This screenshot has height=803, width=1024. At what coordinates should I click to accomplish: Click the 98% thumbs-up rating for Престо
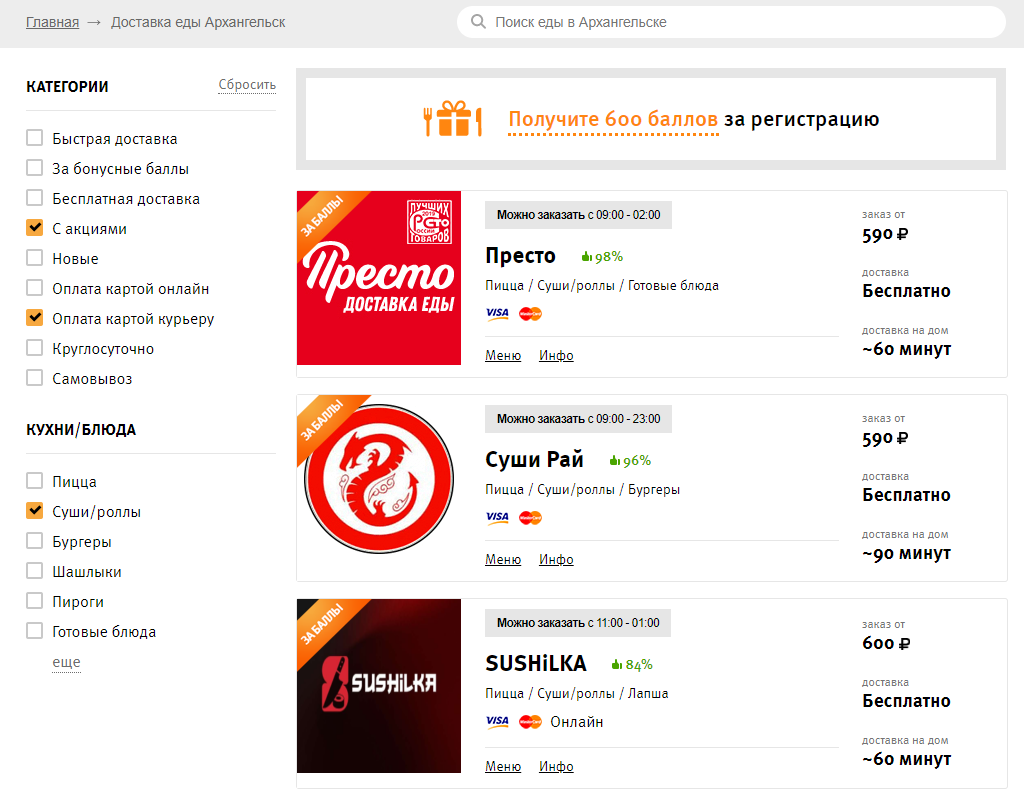click(602, 257)
